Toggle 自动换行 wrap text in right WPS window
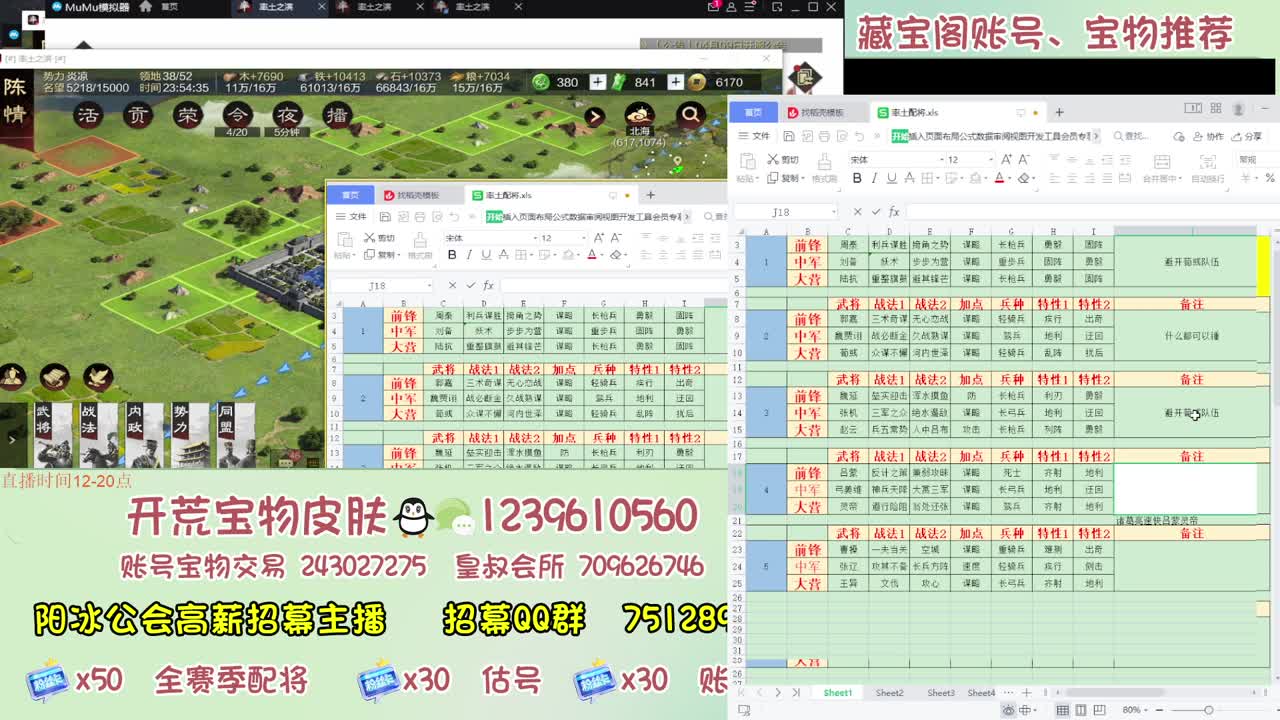The image size is (1280, 720). pyautogui.click(x=1209, y=169)
